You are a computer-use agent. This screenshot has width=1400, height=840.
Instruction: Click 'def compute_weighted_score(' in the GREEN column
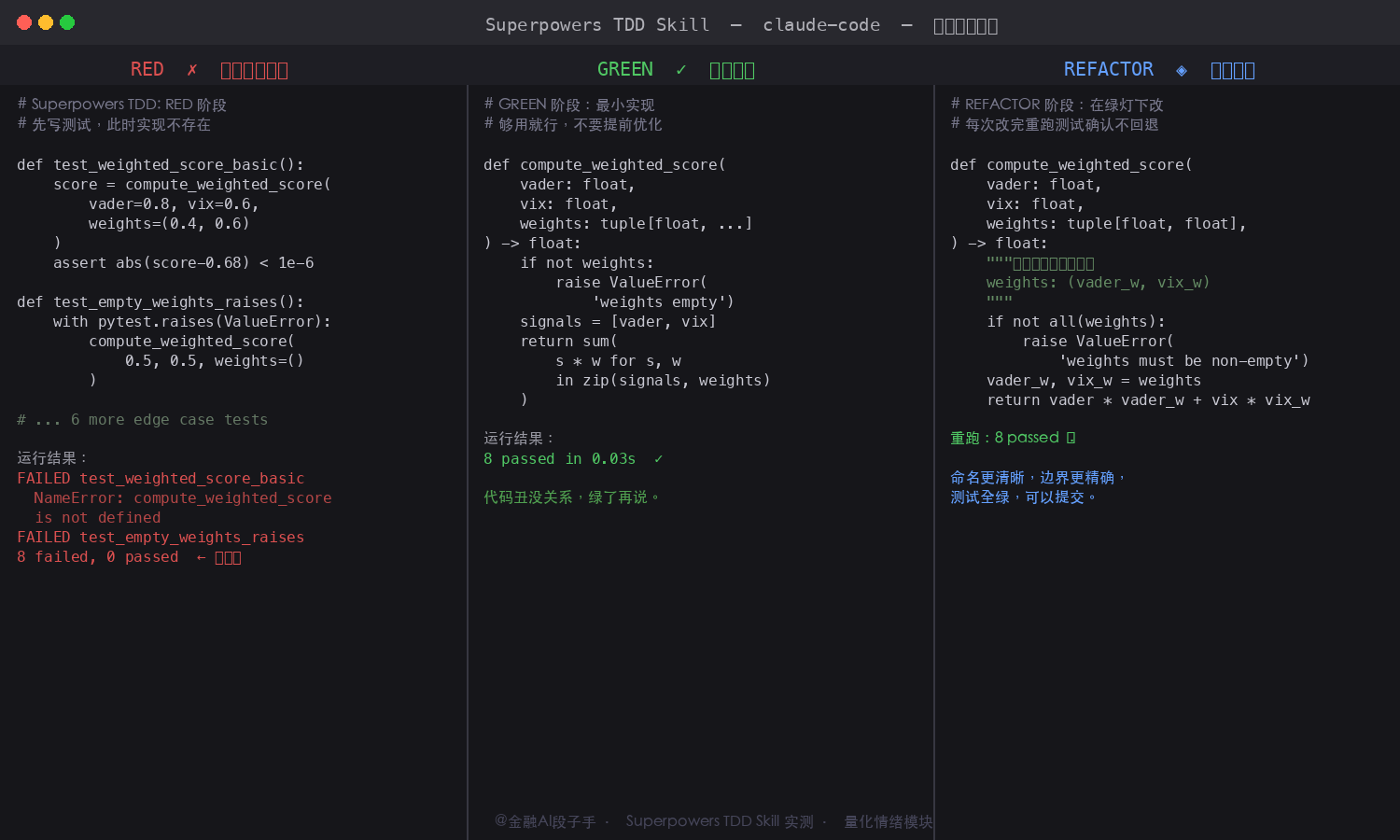[x=605, y=165]
